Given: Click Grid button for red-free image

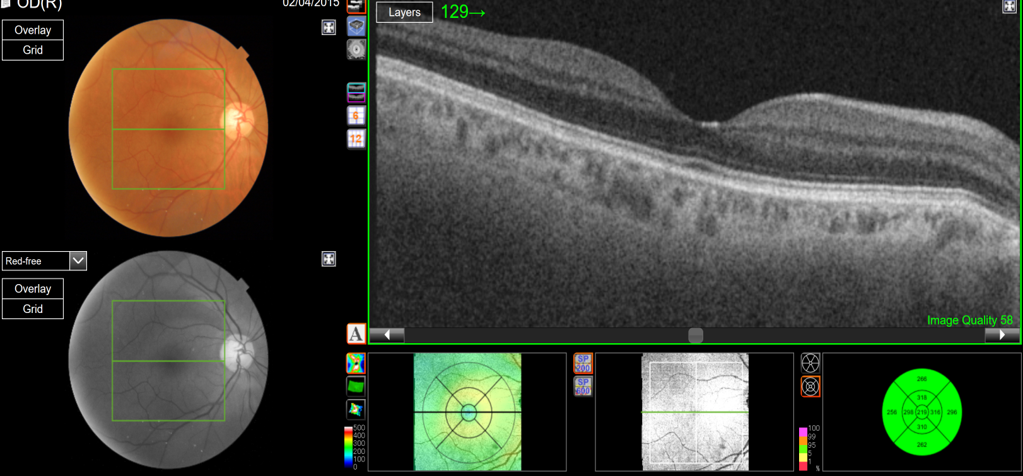Looking at the screenshot, I should [x=33, y=309].
